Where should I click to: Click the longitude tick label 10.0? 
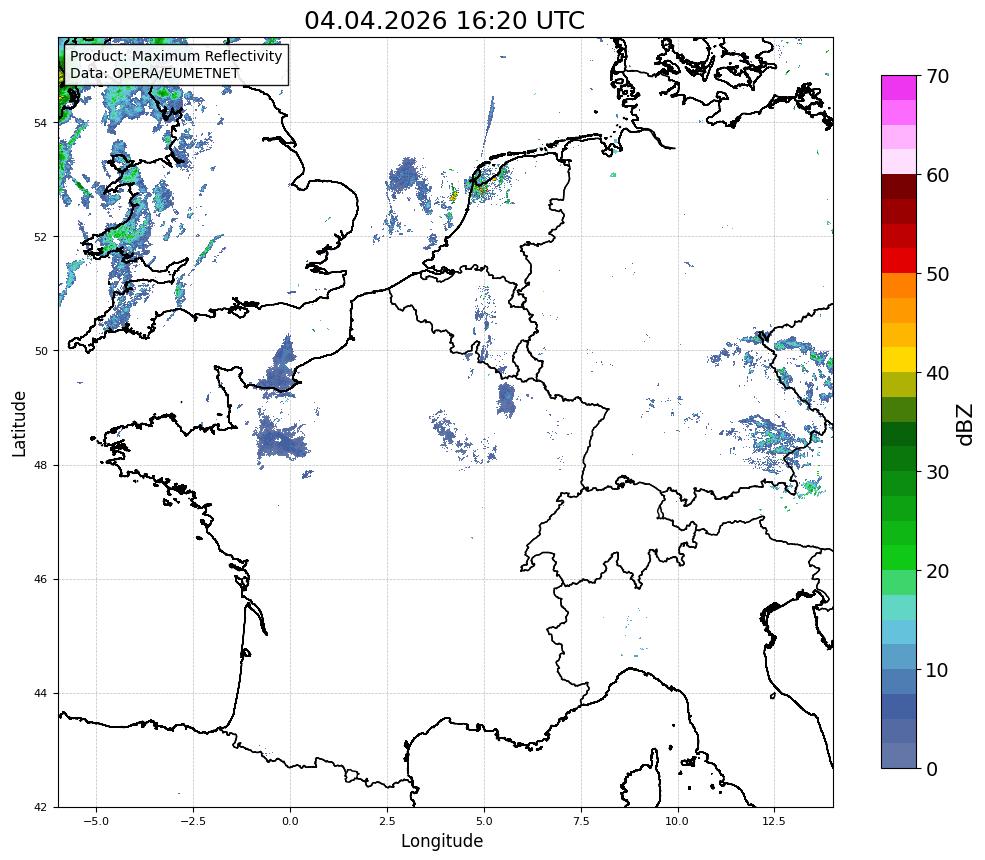pos(677,821)
